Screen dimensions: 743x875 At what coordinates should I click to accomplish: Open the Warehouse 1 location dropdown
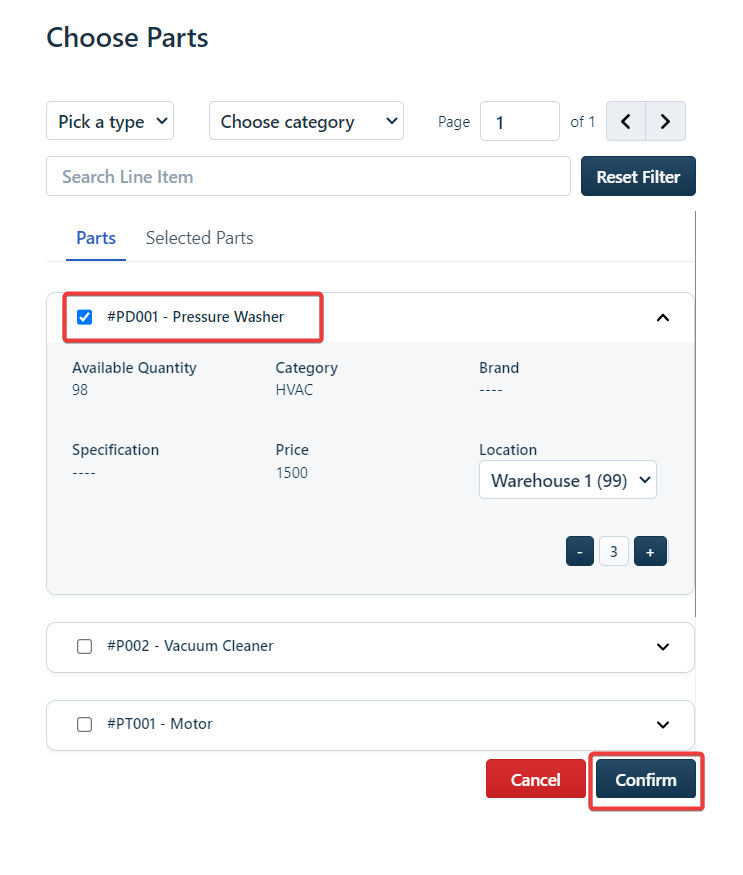568,480
